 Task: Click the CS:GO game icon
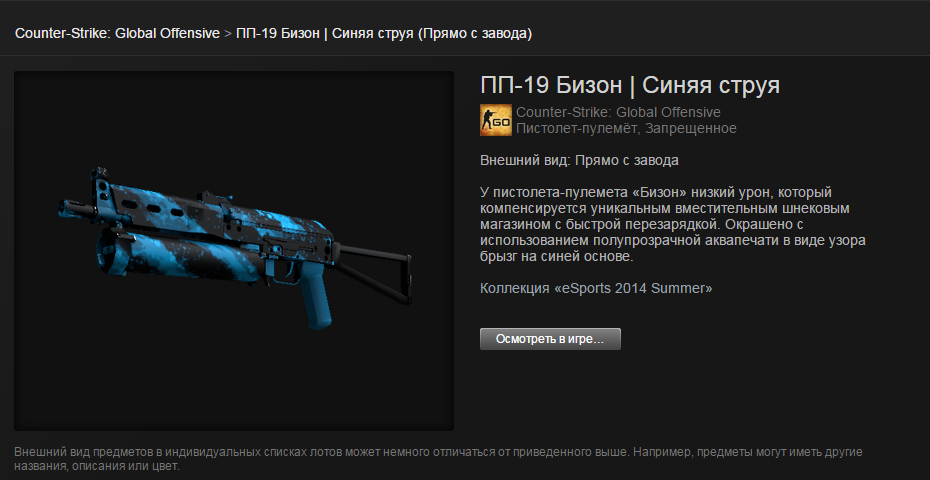click(495, 120)
